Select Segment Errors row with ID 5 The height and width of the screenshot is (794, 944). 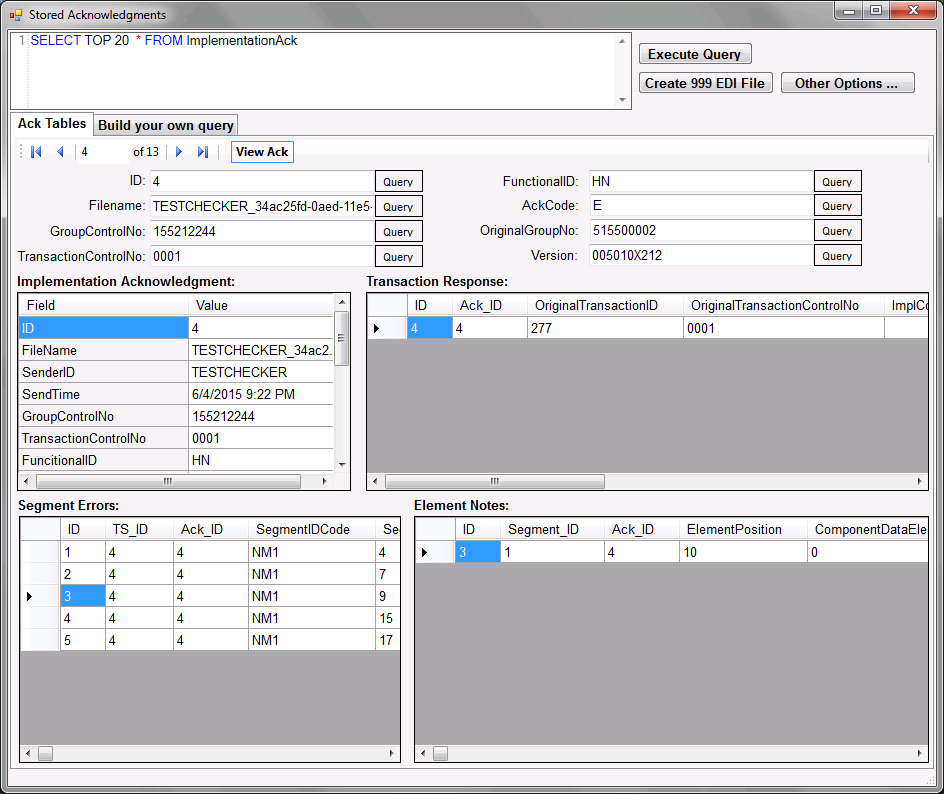(x=82, y=640)
